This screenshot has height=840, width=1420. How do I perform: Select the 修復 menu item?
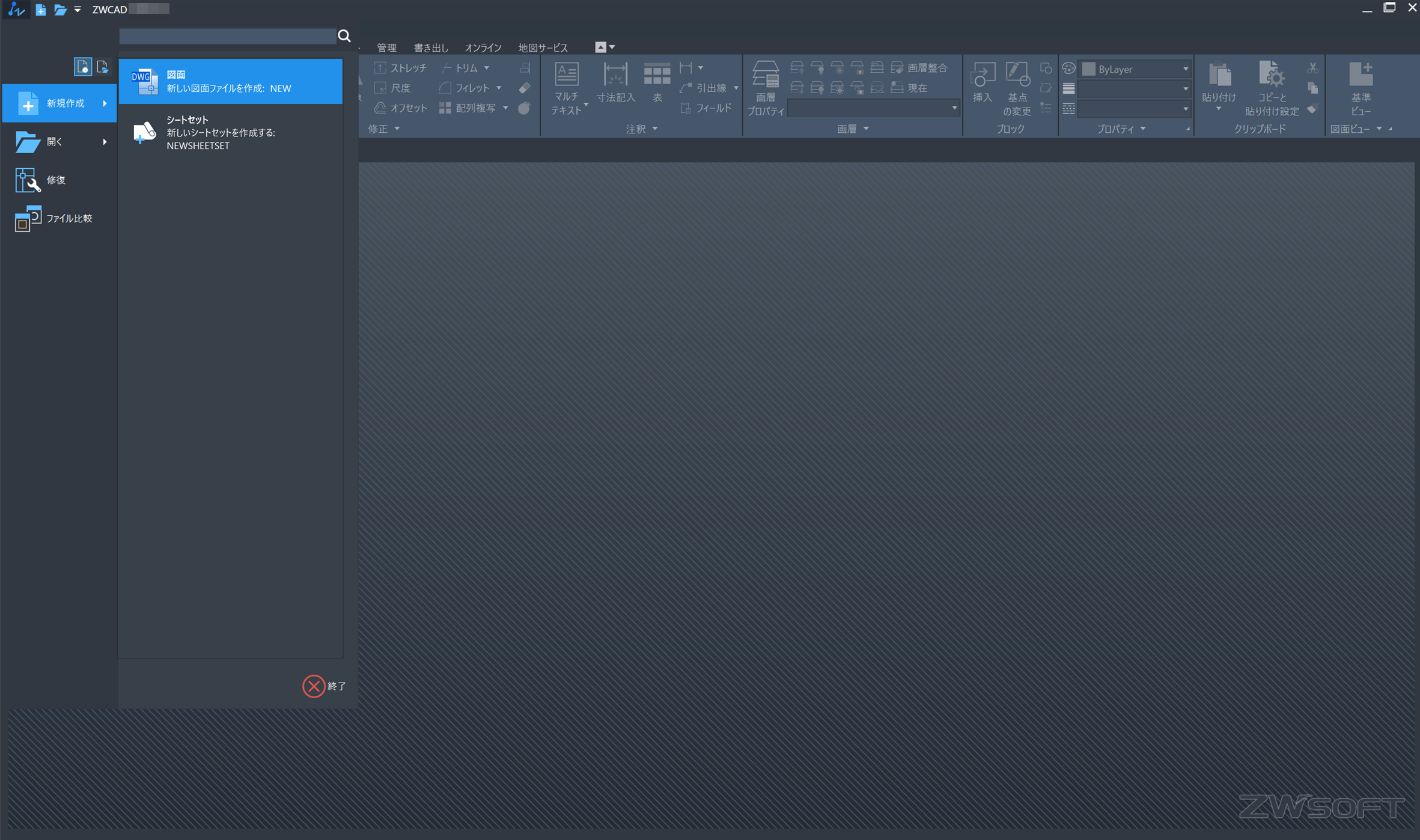click(59, 180)
